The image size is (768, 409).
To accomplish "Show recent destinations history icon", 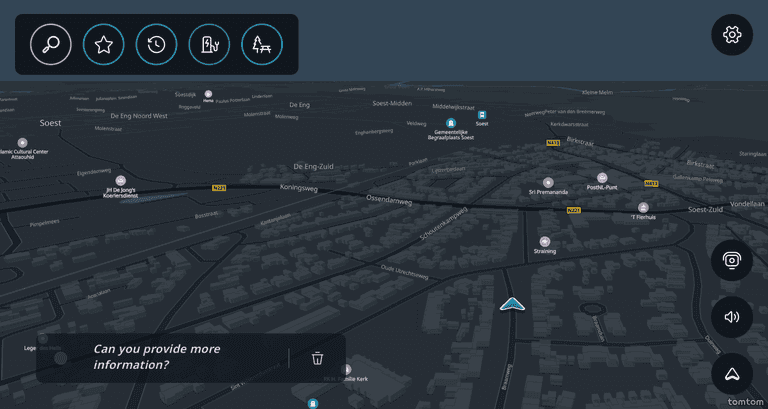I will [x=156, y=44].
